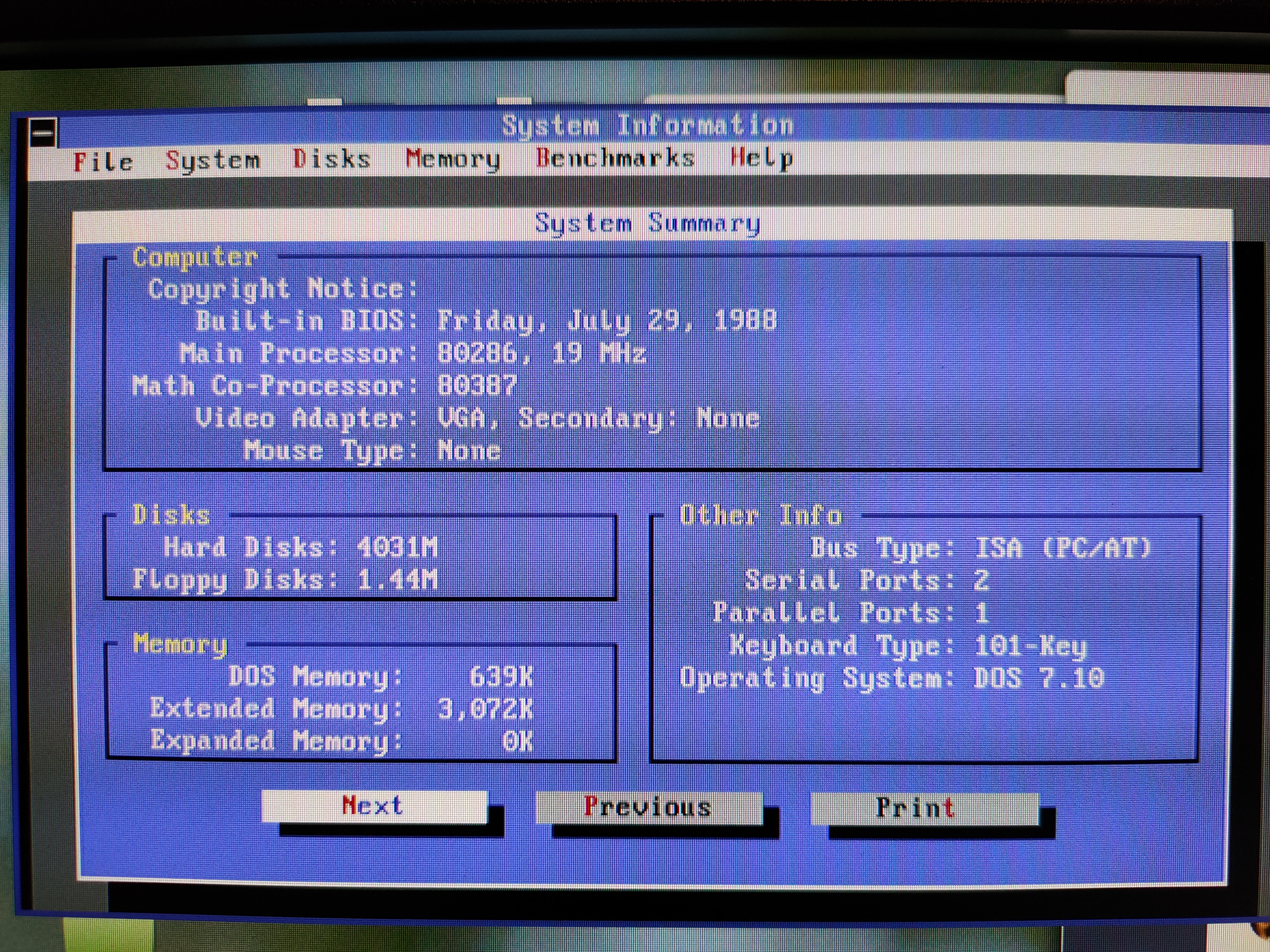Screen dimensions: 1270x952
Task: Open the control menu box icon
Action: click(x=43, y=133)
